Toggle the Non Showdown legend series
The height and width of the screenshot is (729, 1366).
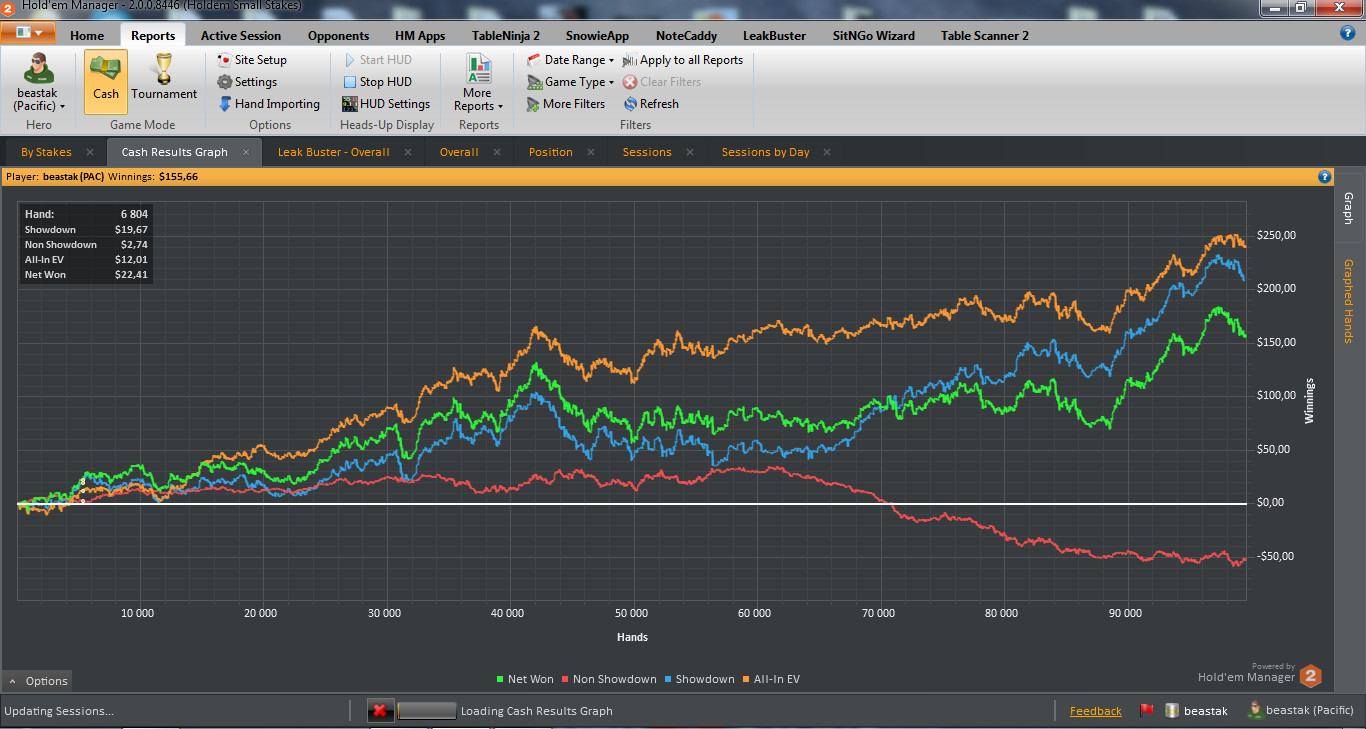[609, 679]
